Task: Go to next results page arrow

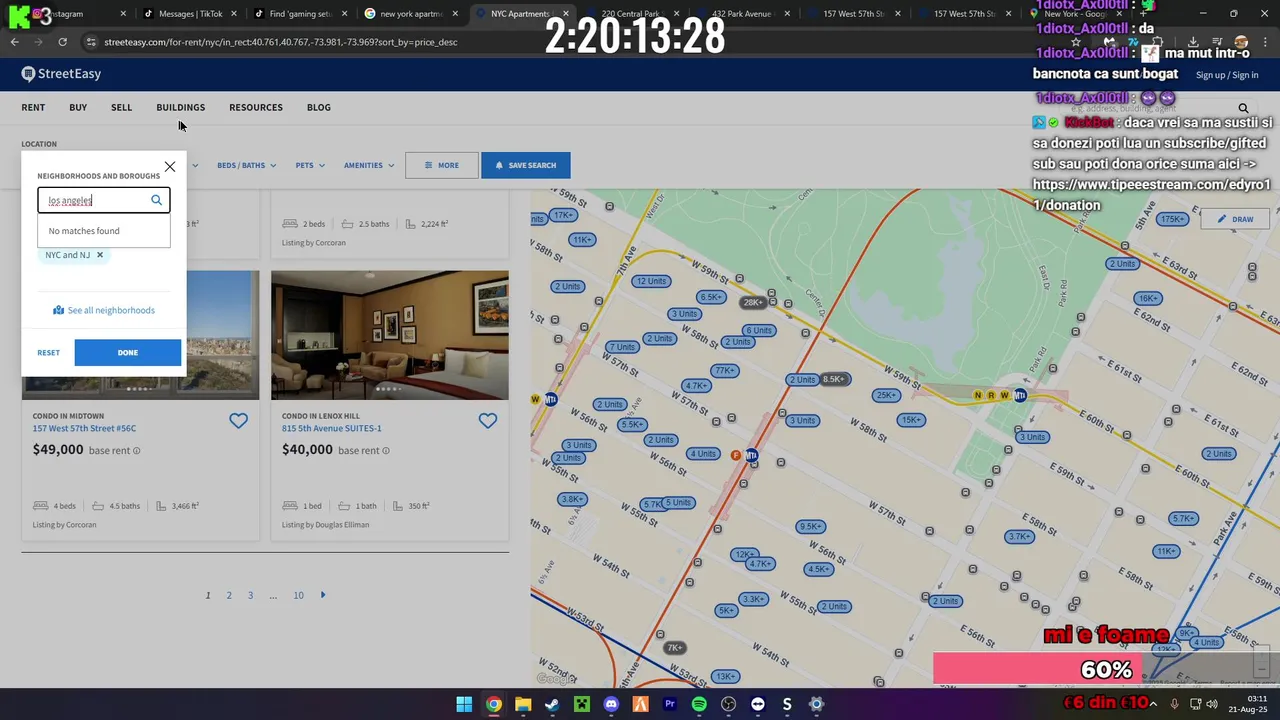Action: 323,595
